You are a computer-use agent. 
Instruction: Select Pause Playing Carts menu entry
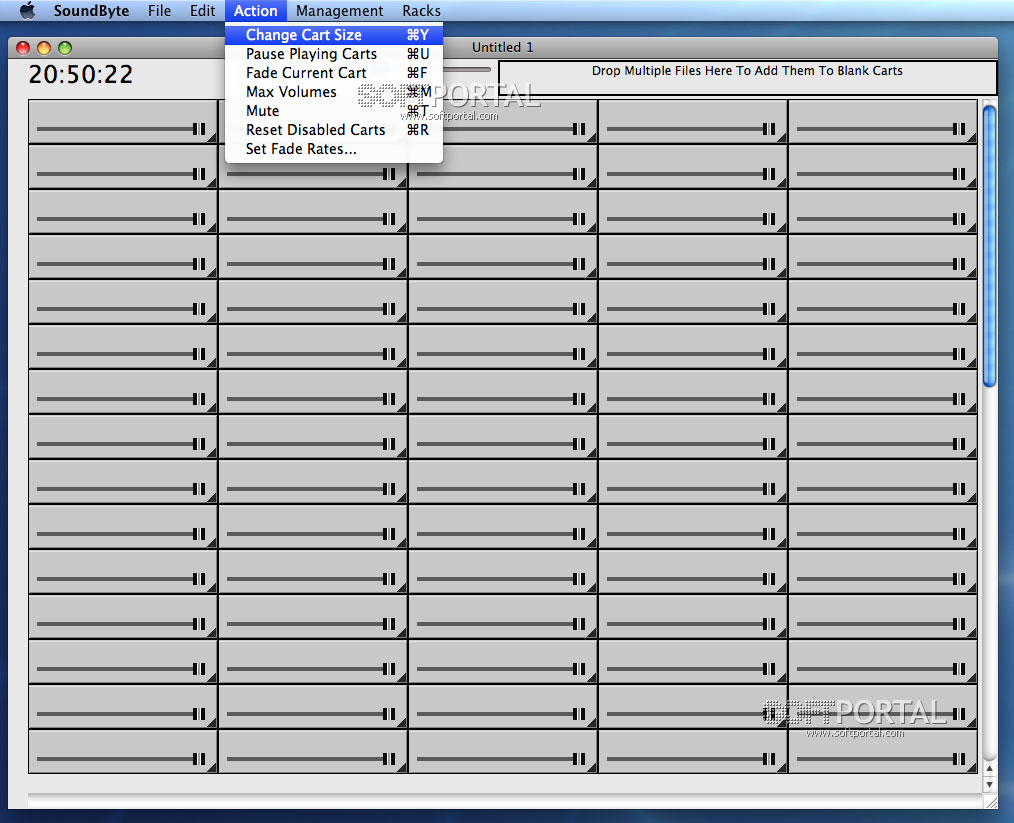[x=334, y=54]
